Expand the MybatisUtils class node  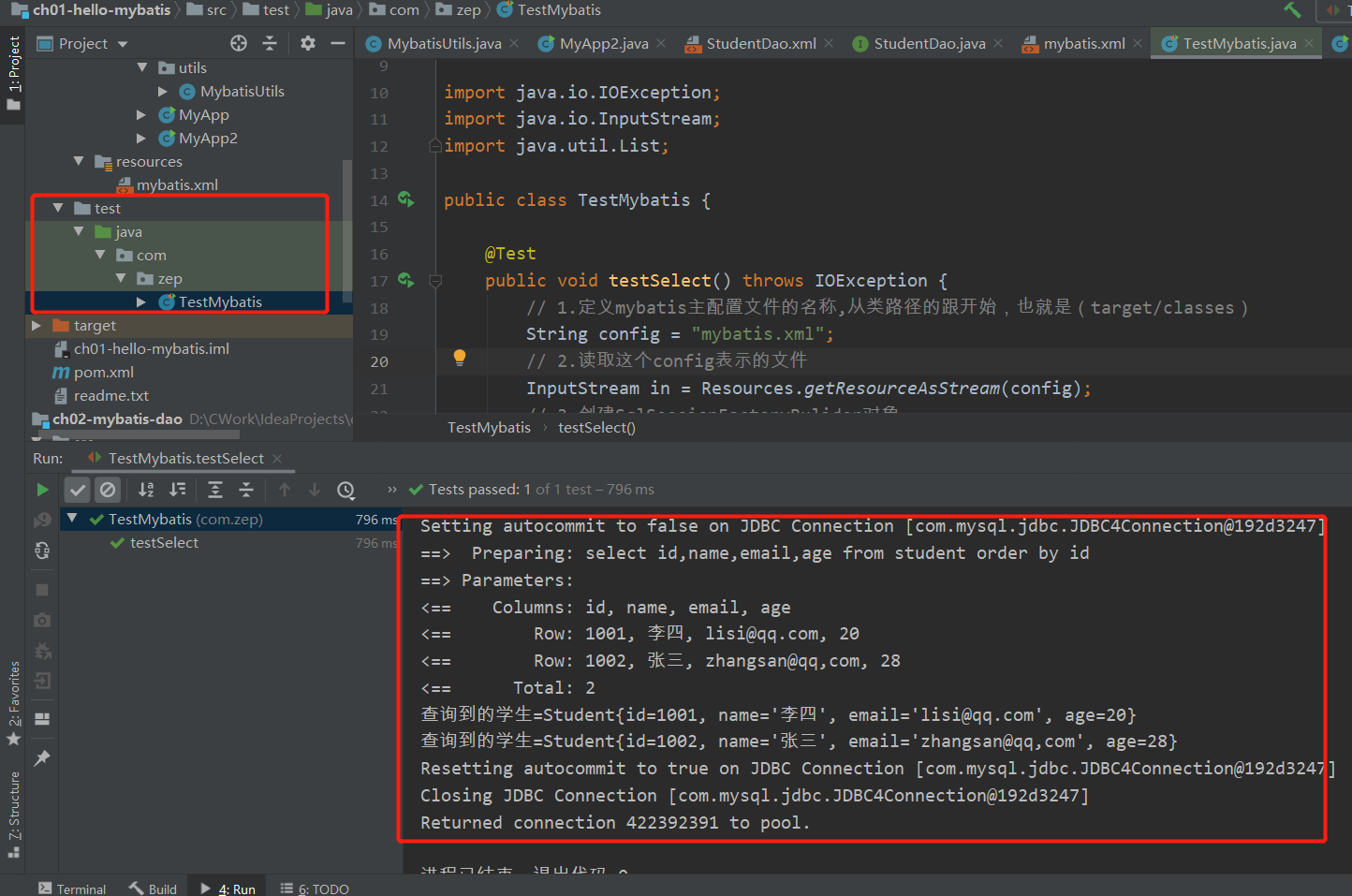click(x=163, y=91)
